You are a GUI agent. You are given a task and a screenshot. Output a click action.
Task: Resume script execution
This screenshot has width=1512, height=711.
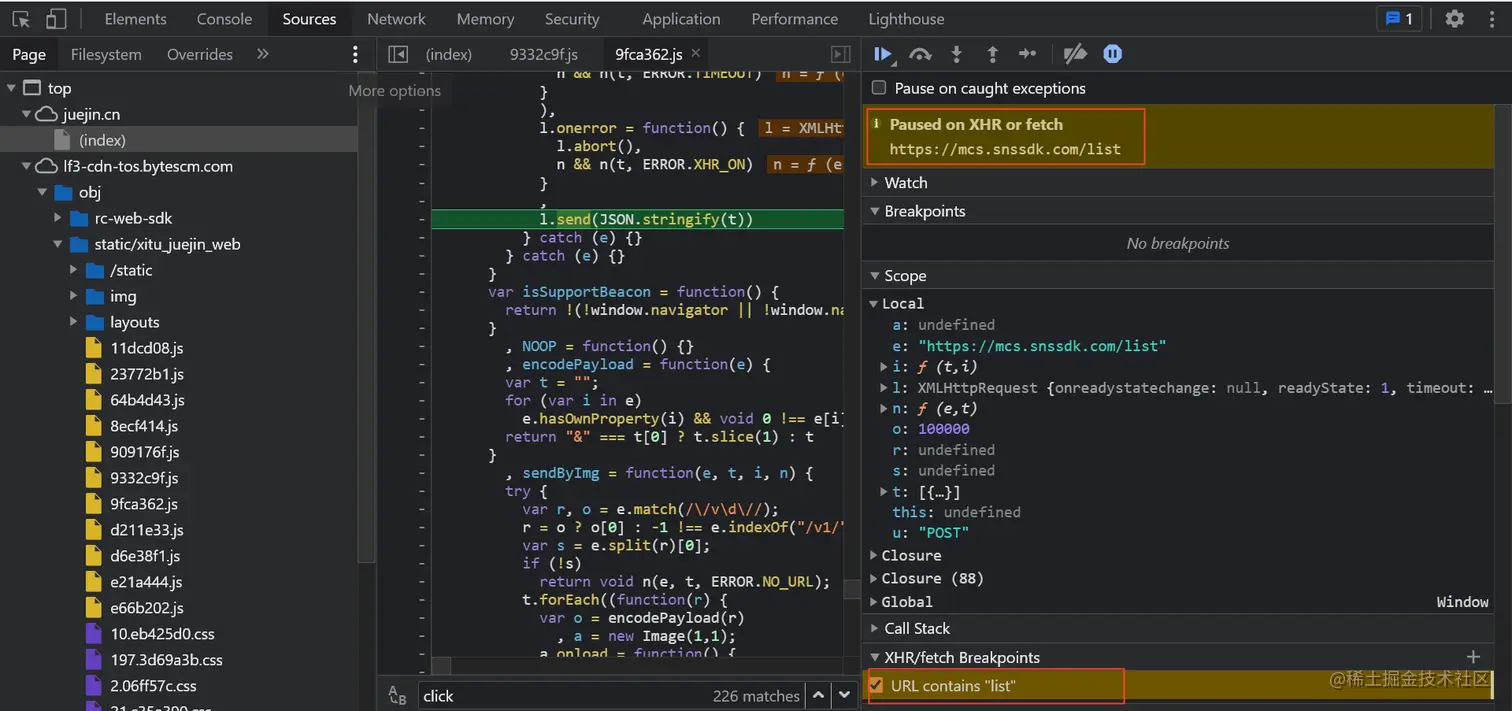point(883,54)
